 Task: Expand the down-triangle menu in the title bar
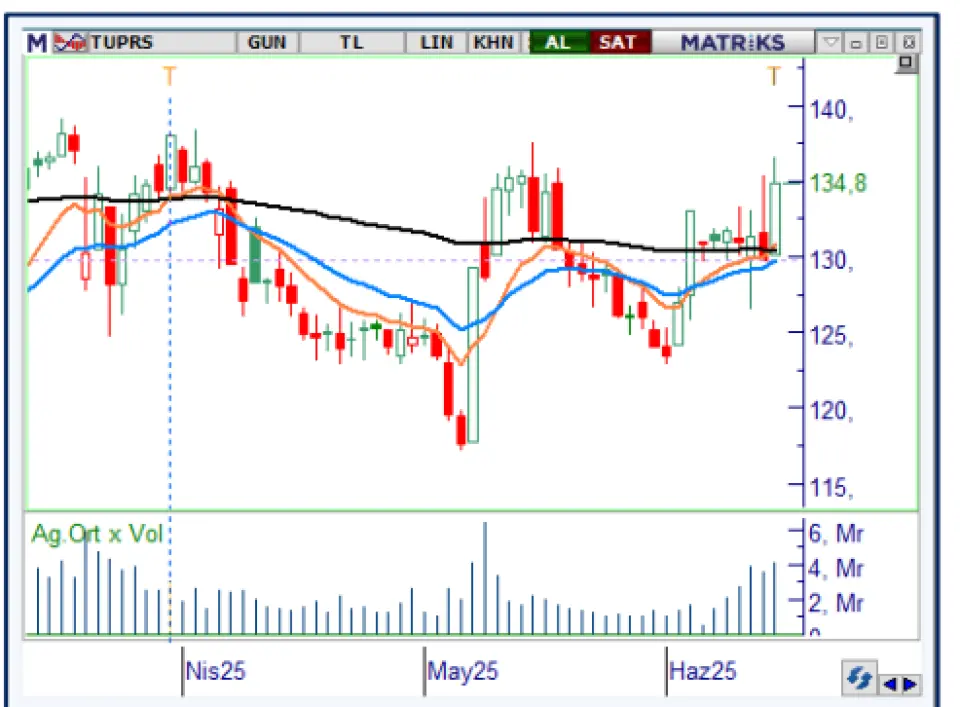pos(831,43)
